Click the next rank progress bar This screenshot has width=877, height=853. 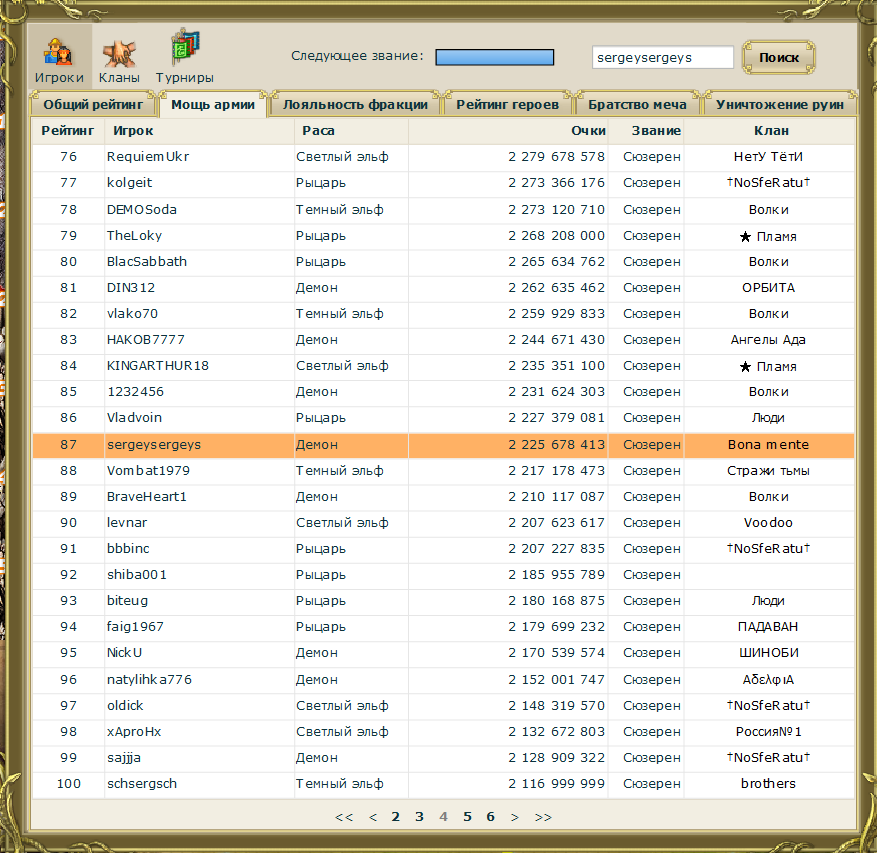click(495, 57)
